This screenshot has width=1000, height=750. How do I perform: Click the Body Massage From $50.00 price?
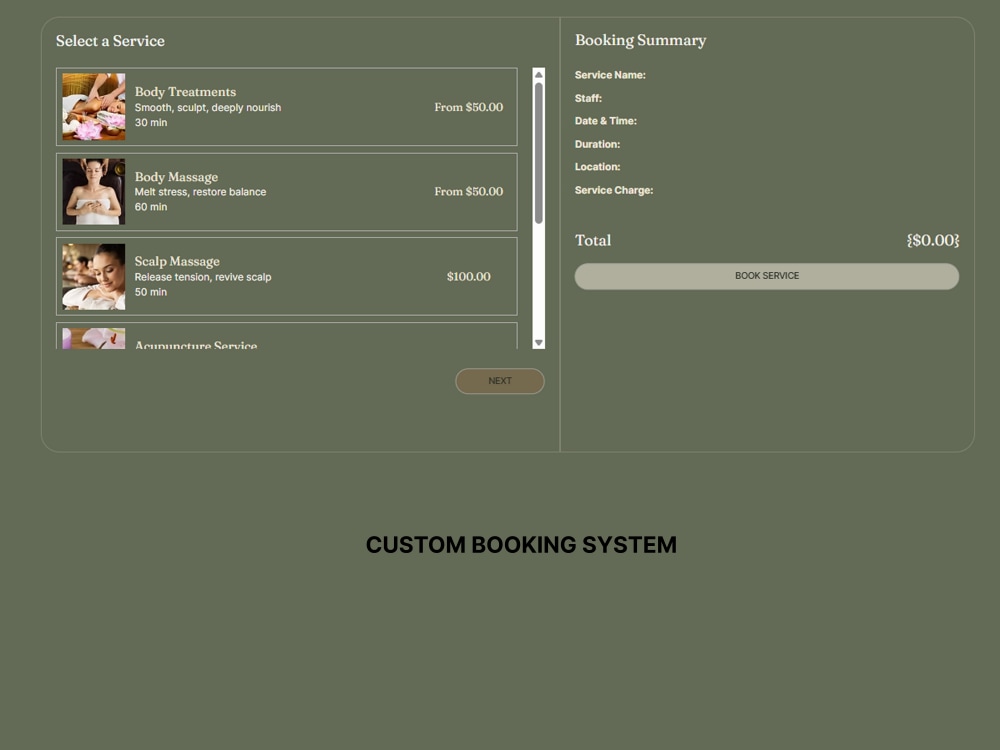click(468, 191)
